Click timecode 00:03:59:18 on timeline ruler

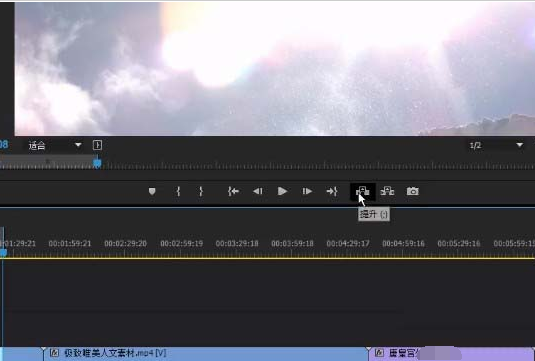click(292, 243)
